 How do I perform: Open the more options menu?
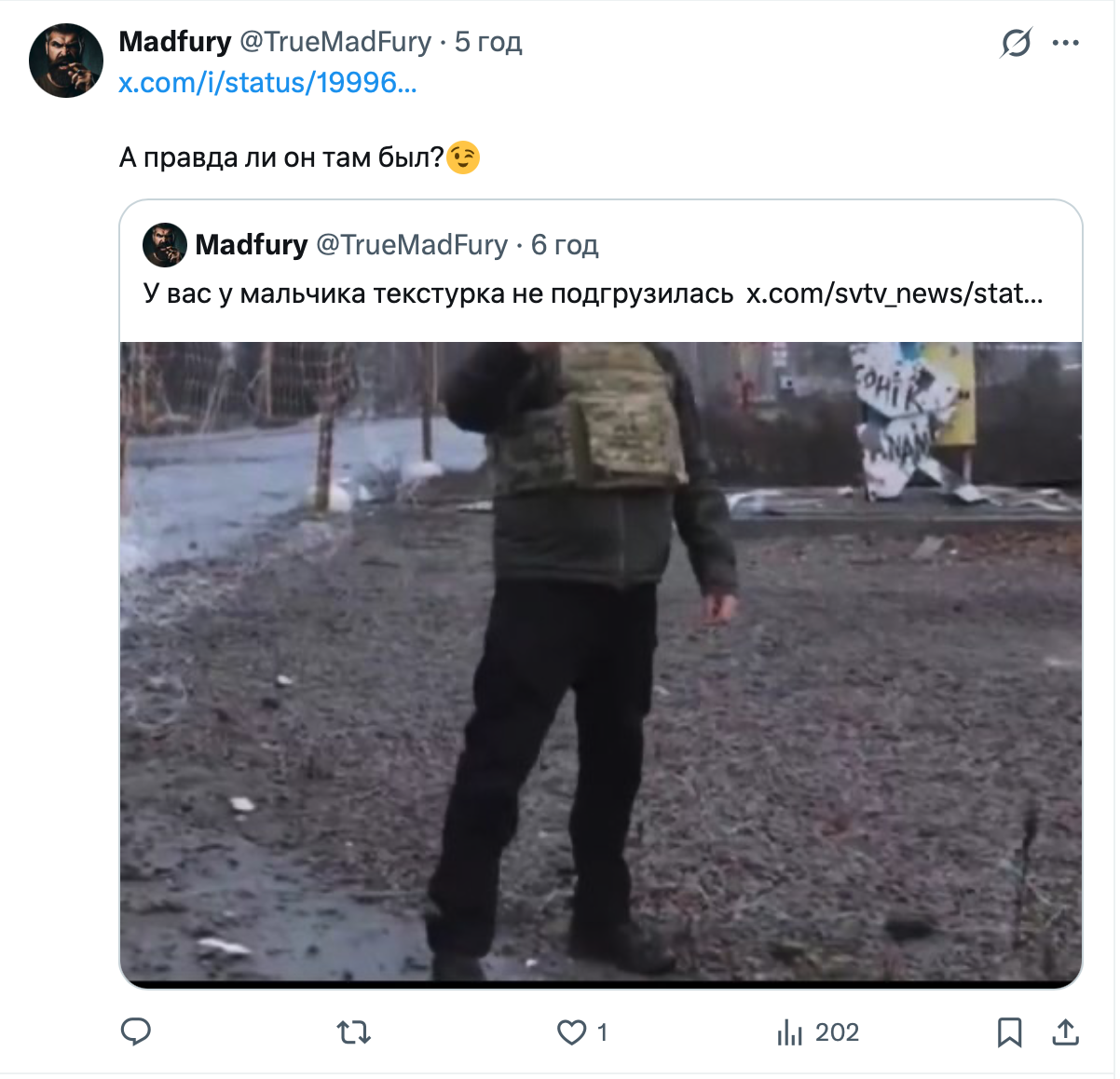[1065, 42]
